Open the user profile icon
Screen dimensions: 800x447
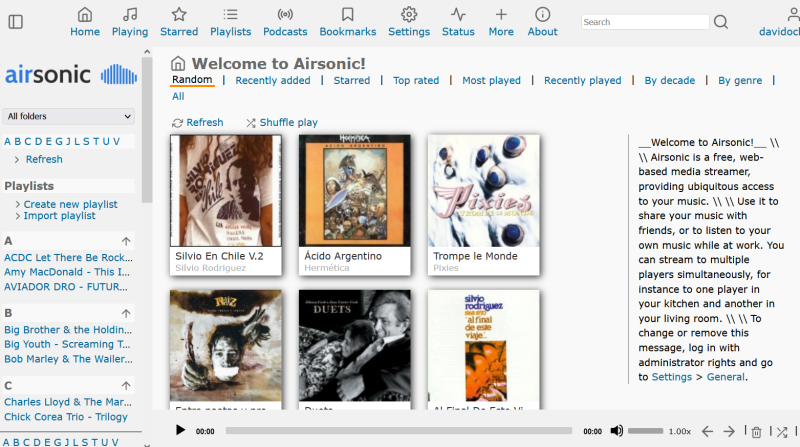(792, 14)
